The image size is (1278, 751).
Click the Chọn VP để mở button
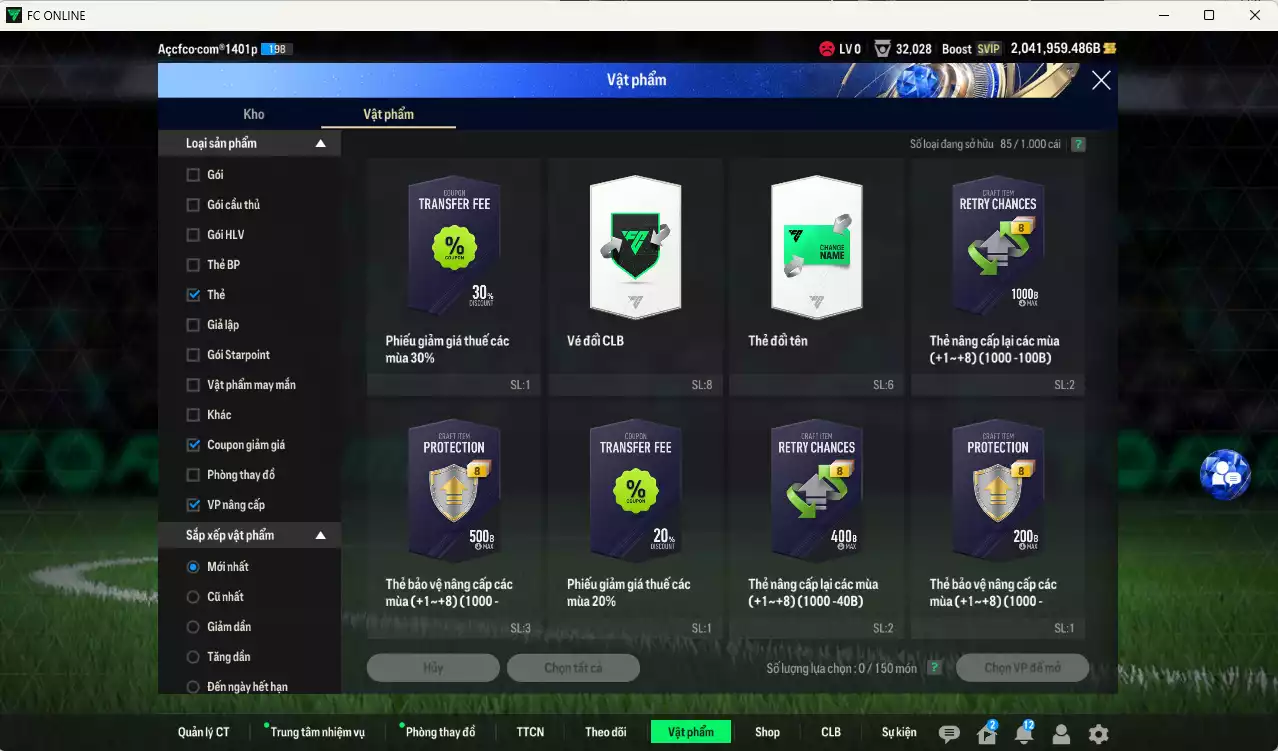(x=1022, y=668)
